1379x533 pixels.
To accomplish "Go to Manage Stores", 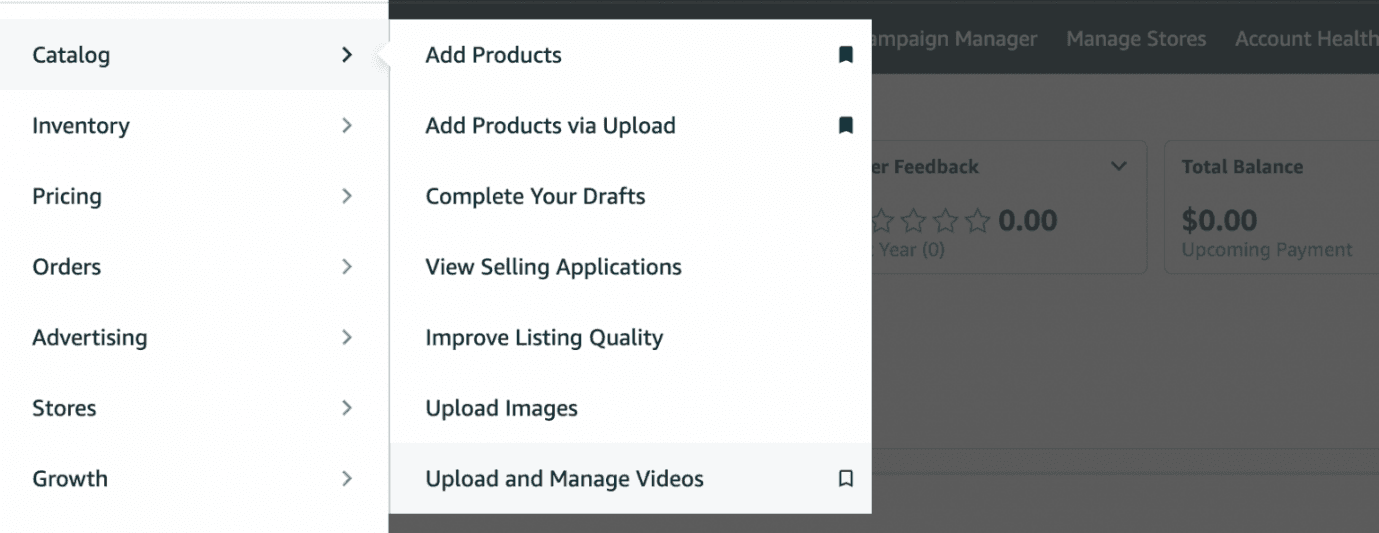I will [1136, 39].
